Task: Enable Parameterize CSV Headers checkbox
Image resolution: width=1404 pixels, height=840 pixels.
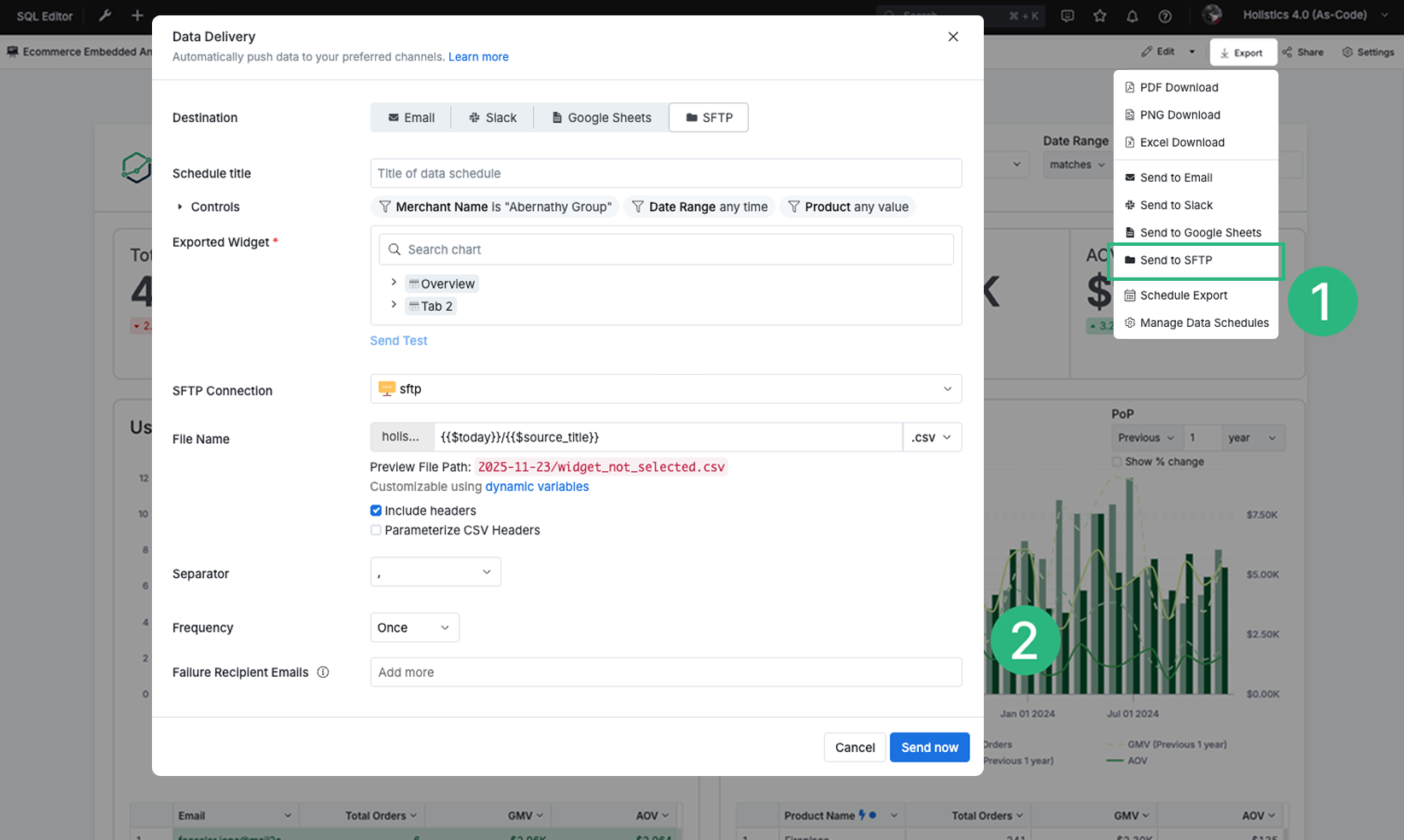Action: [x=376, y=530]
